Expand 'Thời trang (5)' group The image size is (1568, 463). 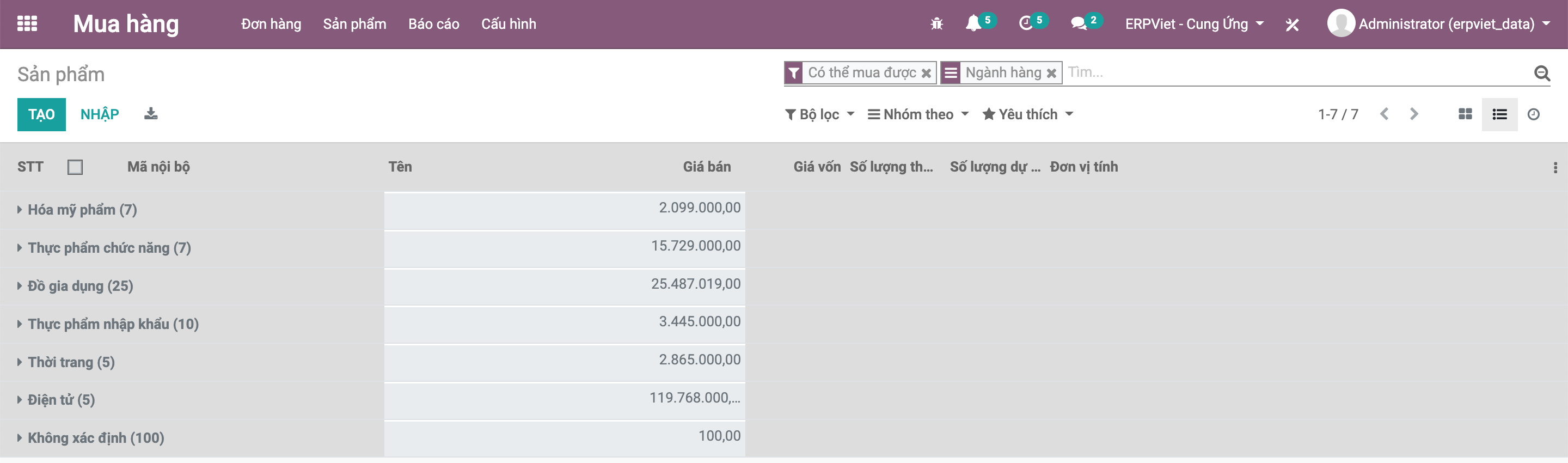pos(66,362)
